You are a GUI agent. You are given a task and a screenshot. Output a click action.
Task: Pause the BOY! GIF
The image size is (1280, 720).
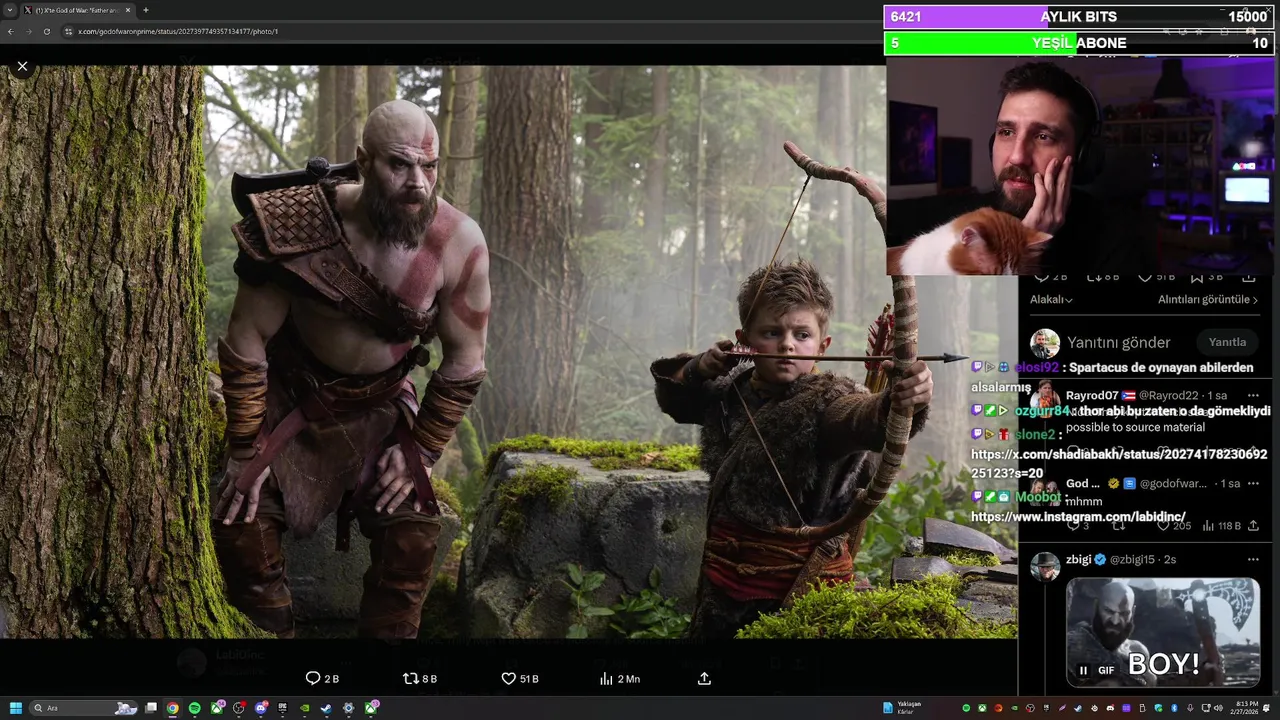click(x=1083, y=670)
